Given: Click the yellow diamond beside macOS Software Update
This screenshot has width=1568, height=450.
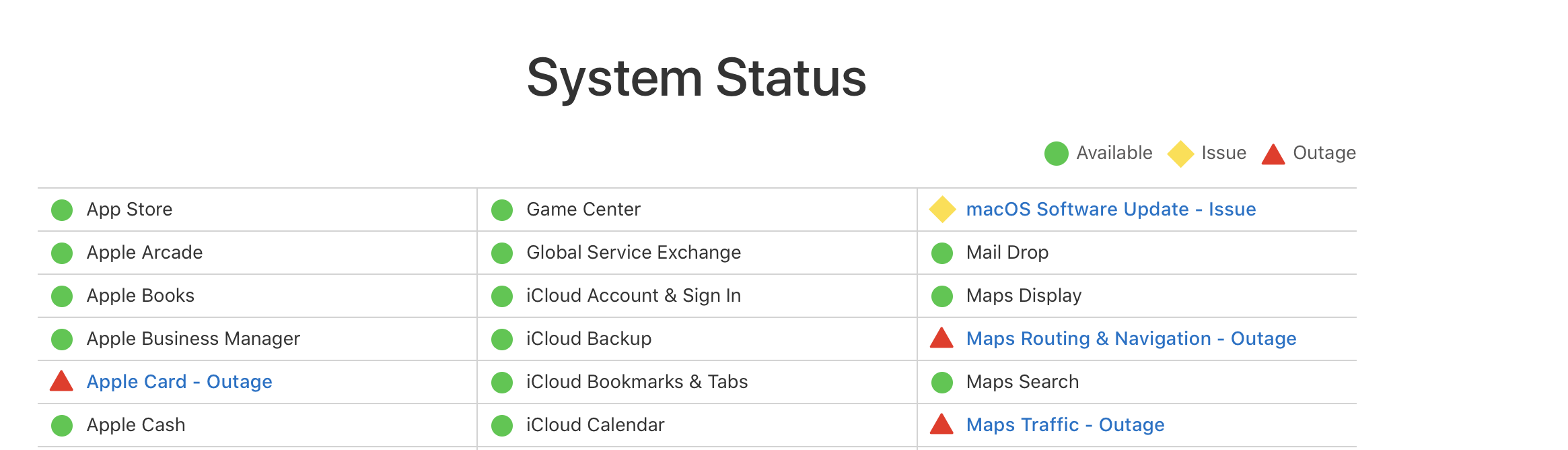Looking at the screenshot, I should (x=942, y=210).
